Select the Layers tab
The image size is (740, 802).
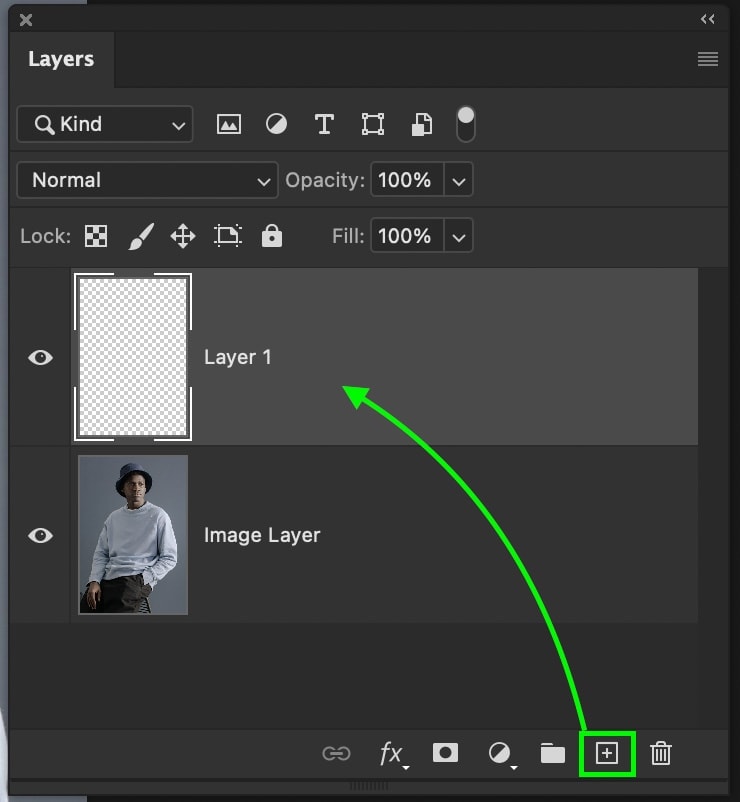[61, 59]
